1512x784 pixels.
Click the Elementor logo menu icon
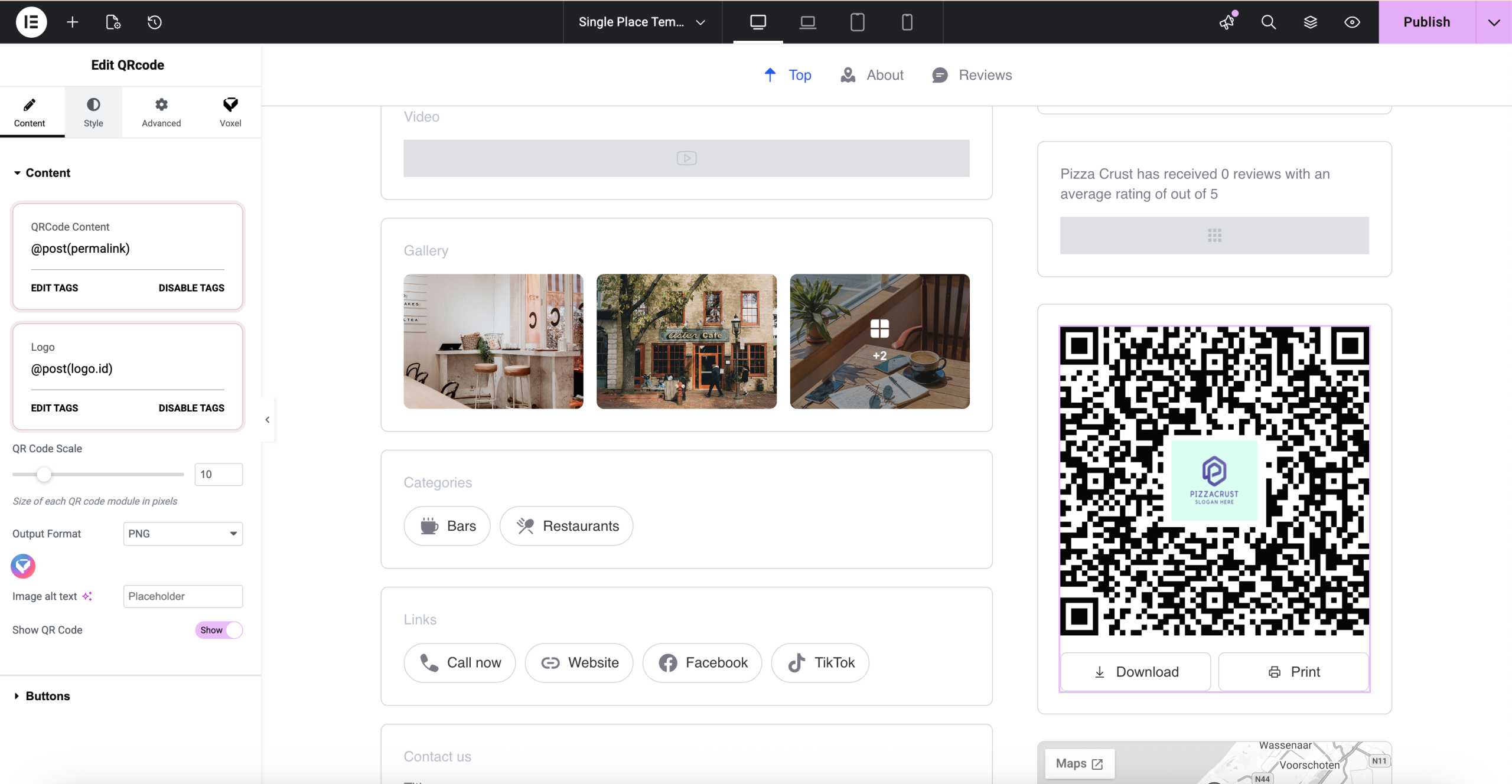pyautogui.click(x=31, y=22)
